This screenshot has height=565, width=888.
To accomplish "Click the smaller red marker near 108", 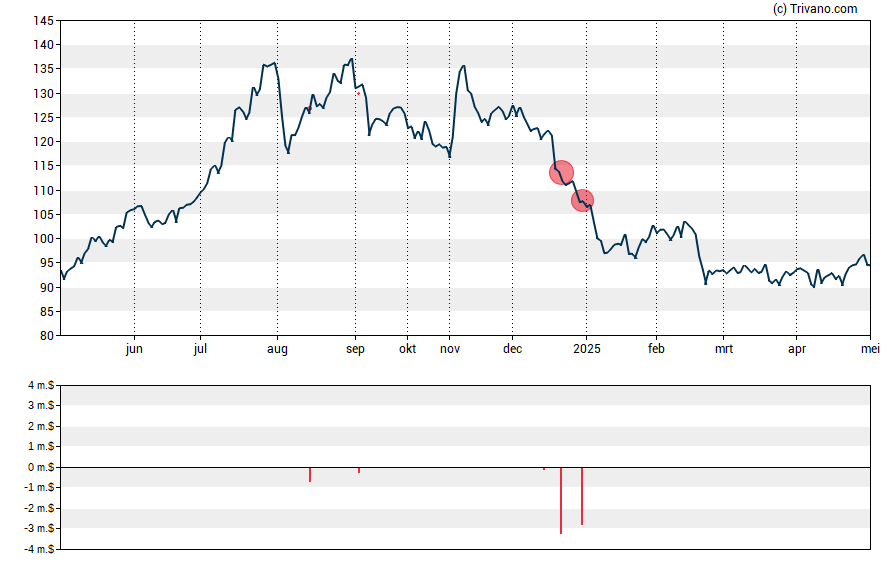I will (582, 200).
